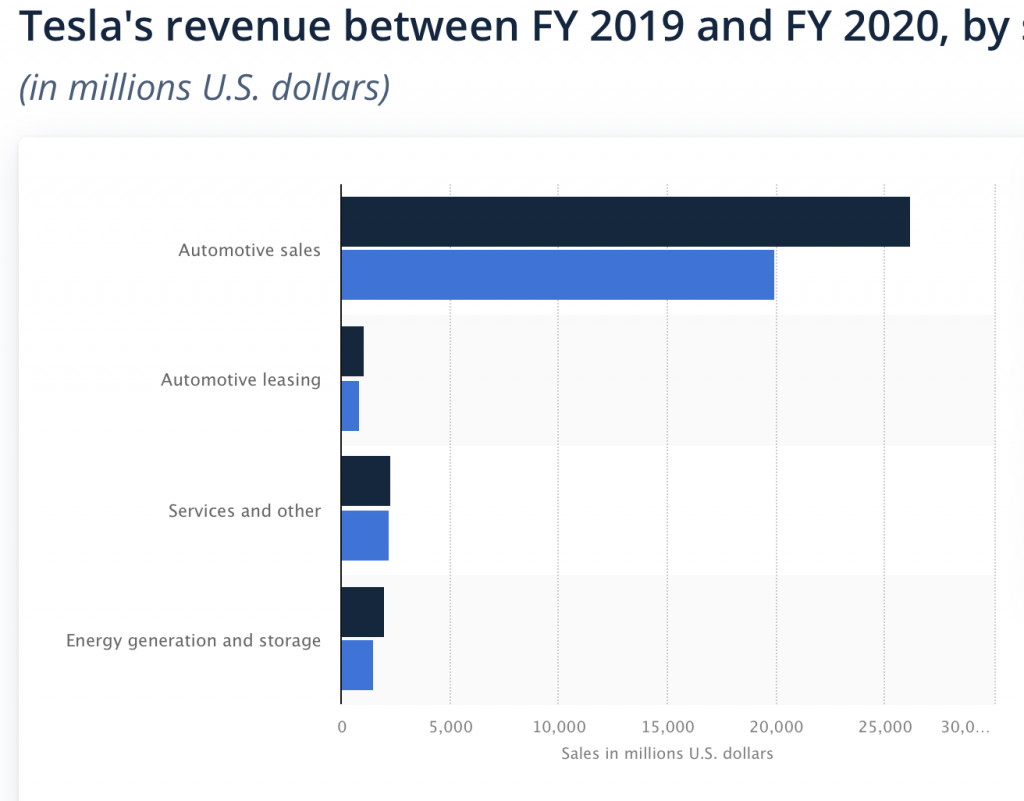Click the 'Automotive sales' category label
The width and height of the screenshot is (1024, 801).
pos(249,250)
